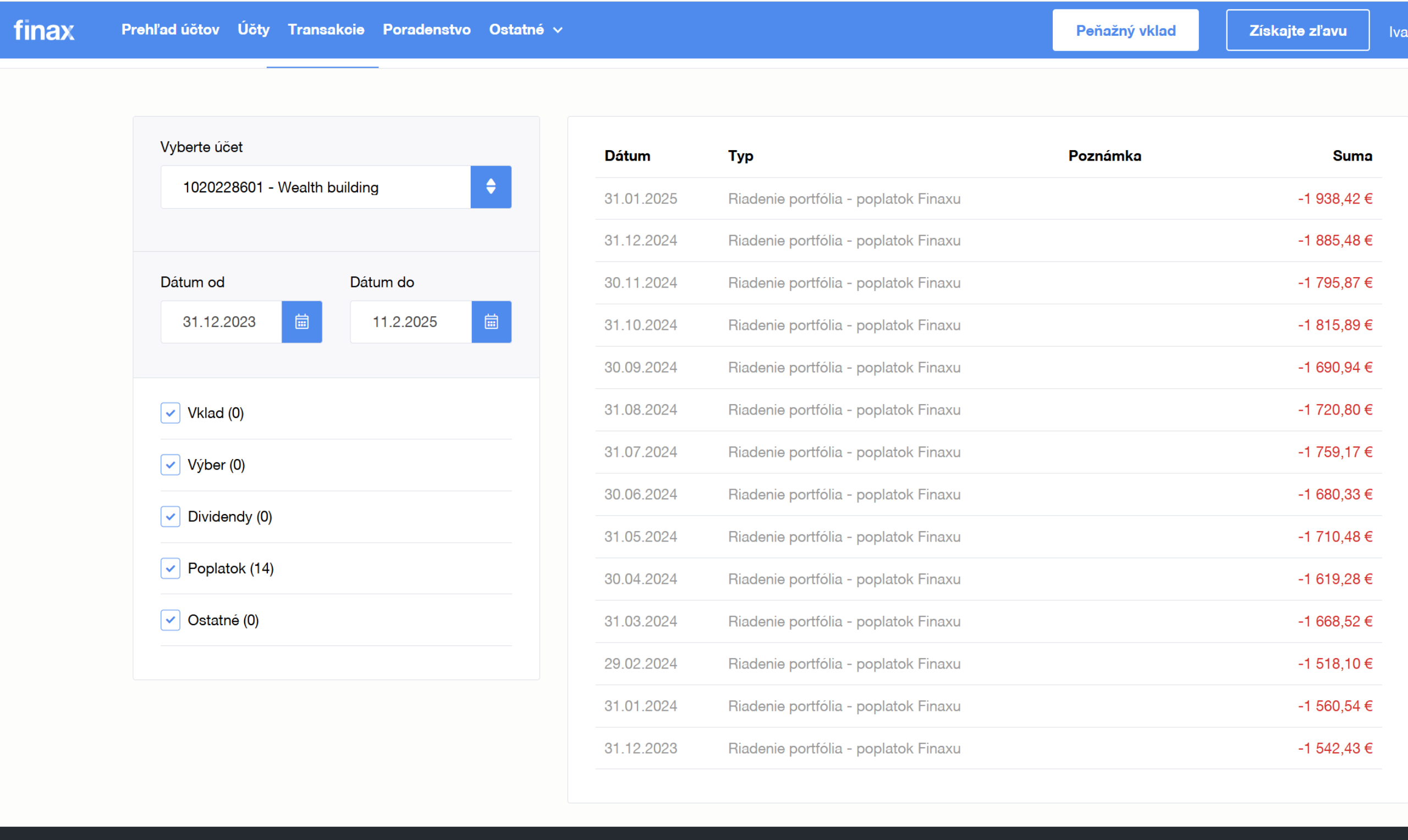The image size is (1408, 840).
Task: Click the Získajte zľavu button
Action: click(x=1297, y=30)
